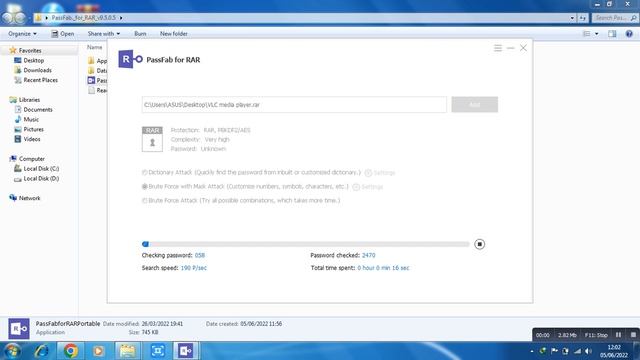Click PassFabforRARPortable details pane icon

tap(19, 329)
